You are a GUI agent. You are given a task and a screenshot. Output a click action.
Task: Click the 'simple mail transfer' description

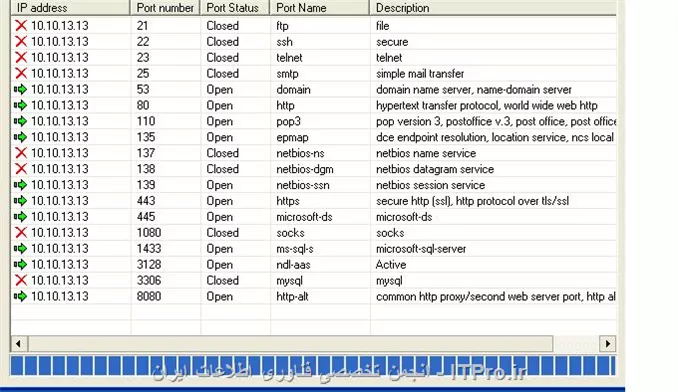tap(420, 74)
